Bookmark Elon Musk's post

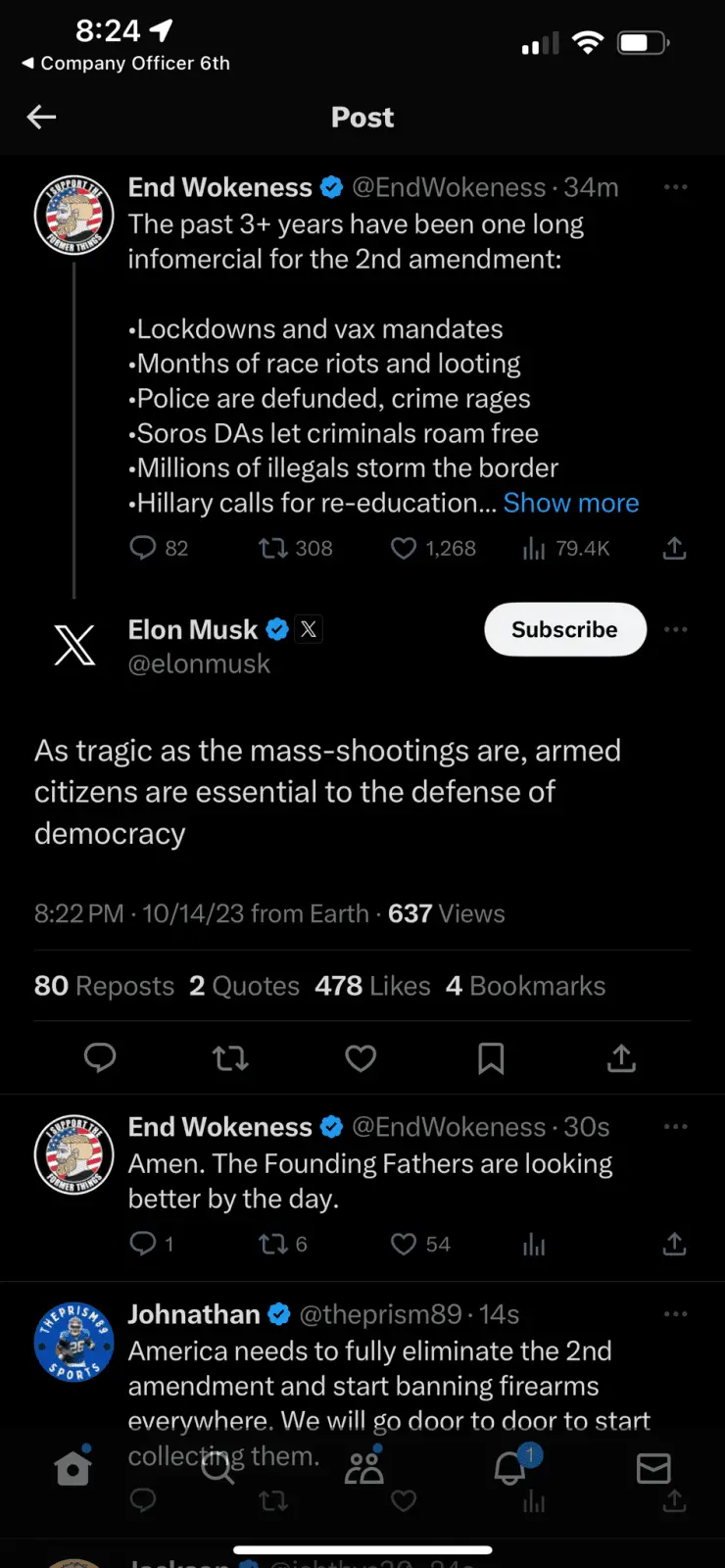click(x=491, y=1058)
